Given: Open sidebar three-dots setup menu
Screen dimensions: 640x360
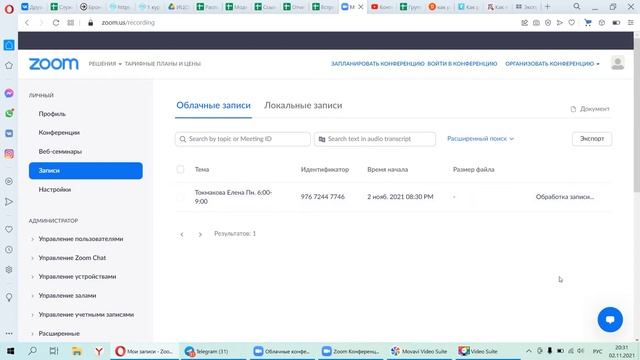Looking at the screenshot, I should pos(9,333).
